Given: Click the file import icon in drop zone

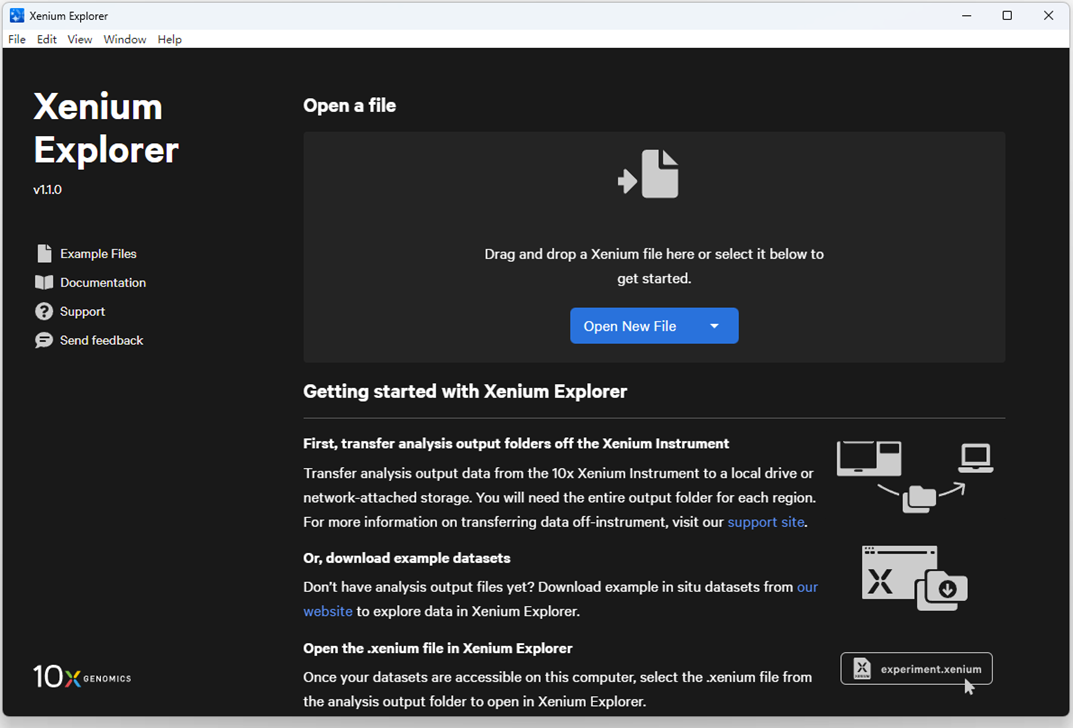Looking at the screenshot, I should [649, 174].
